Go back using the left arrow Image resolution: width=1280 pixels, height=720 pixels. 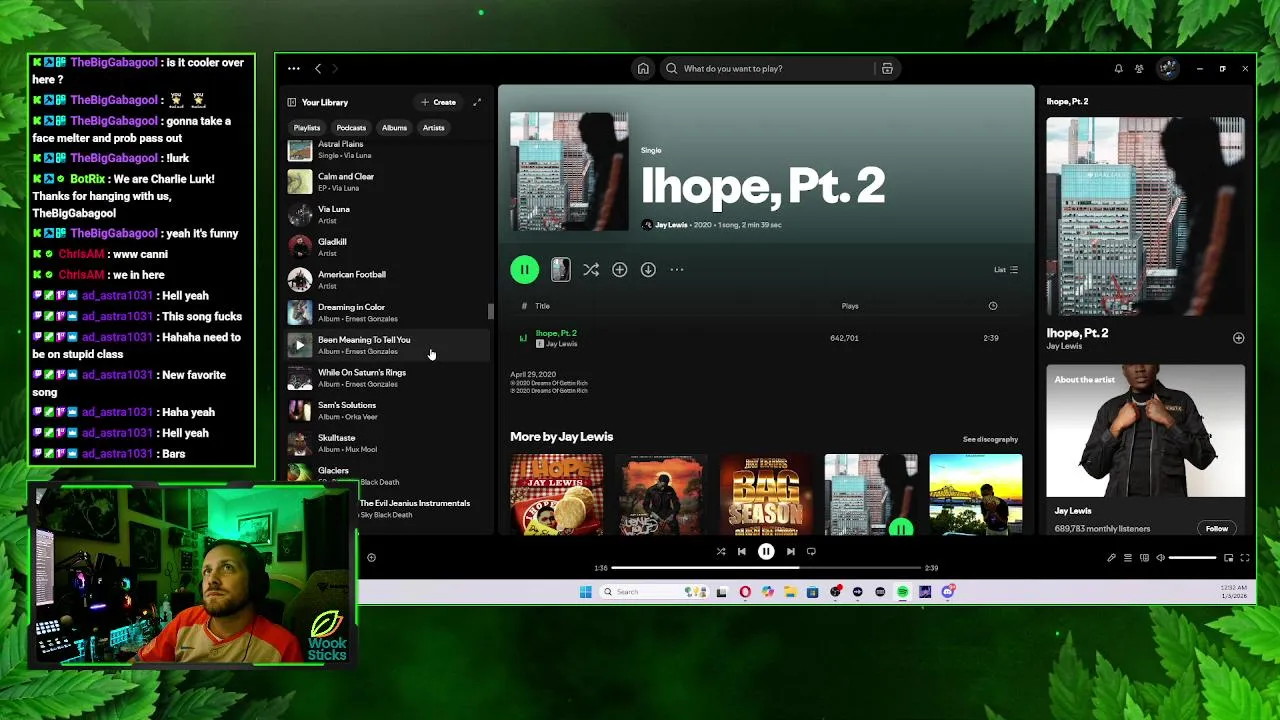(318, 69)
